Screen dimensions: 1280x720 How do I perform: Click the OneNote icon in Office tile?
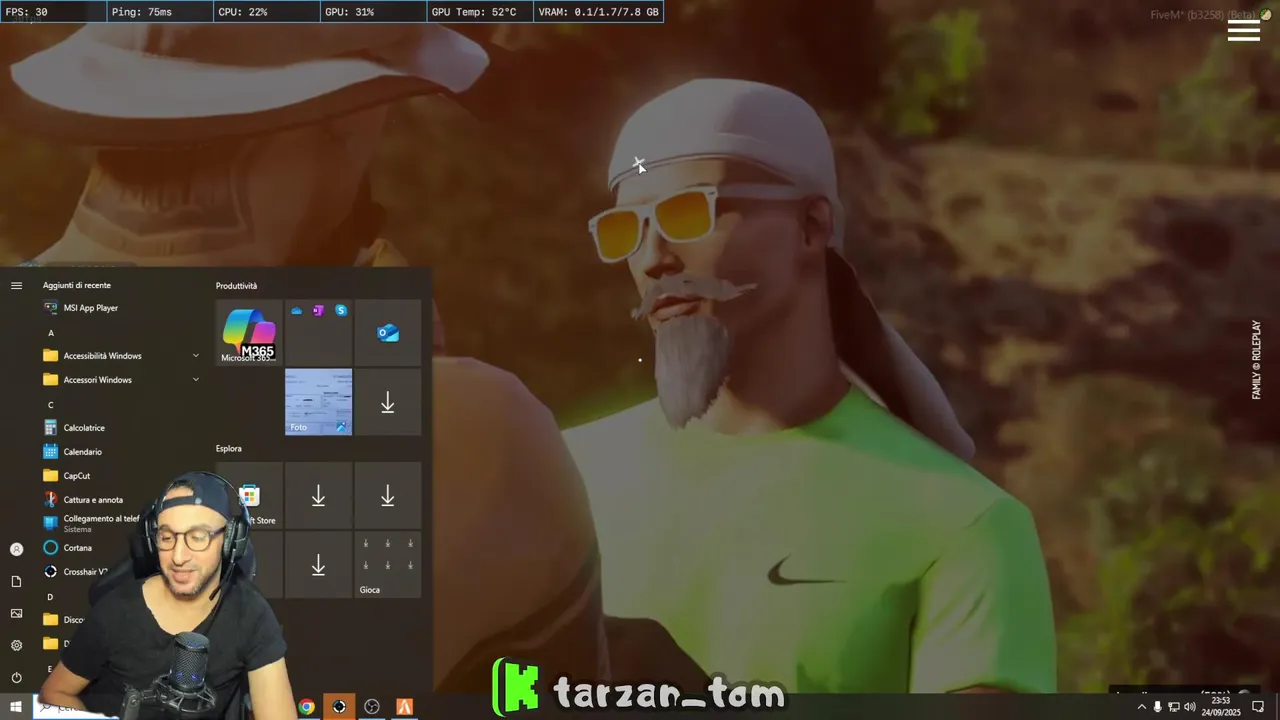click(x=318, y=311)
